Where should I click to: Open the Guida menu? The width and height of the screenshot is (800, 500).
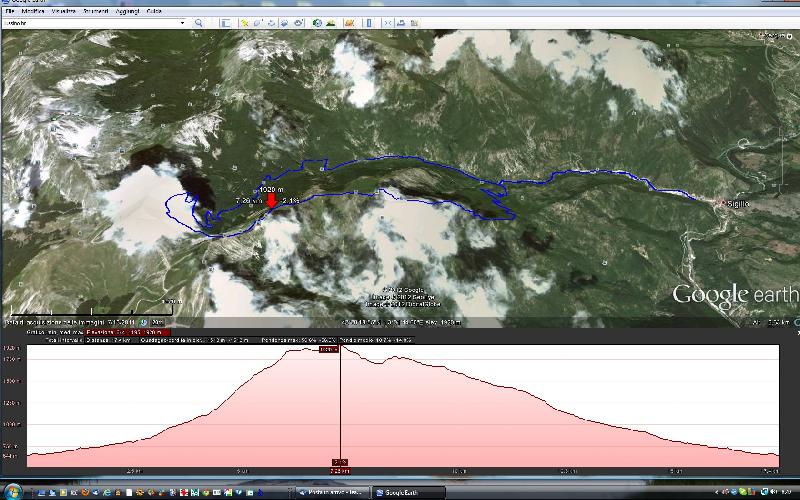(154, 11)
